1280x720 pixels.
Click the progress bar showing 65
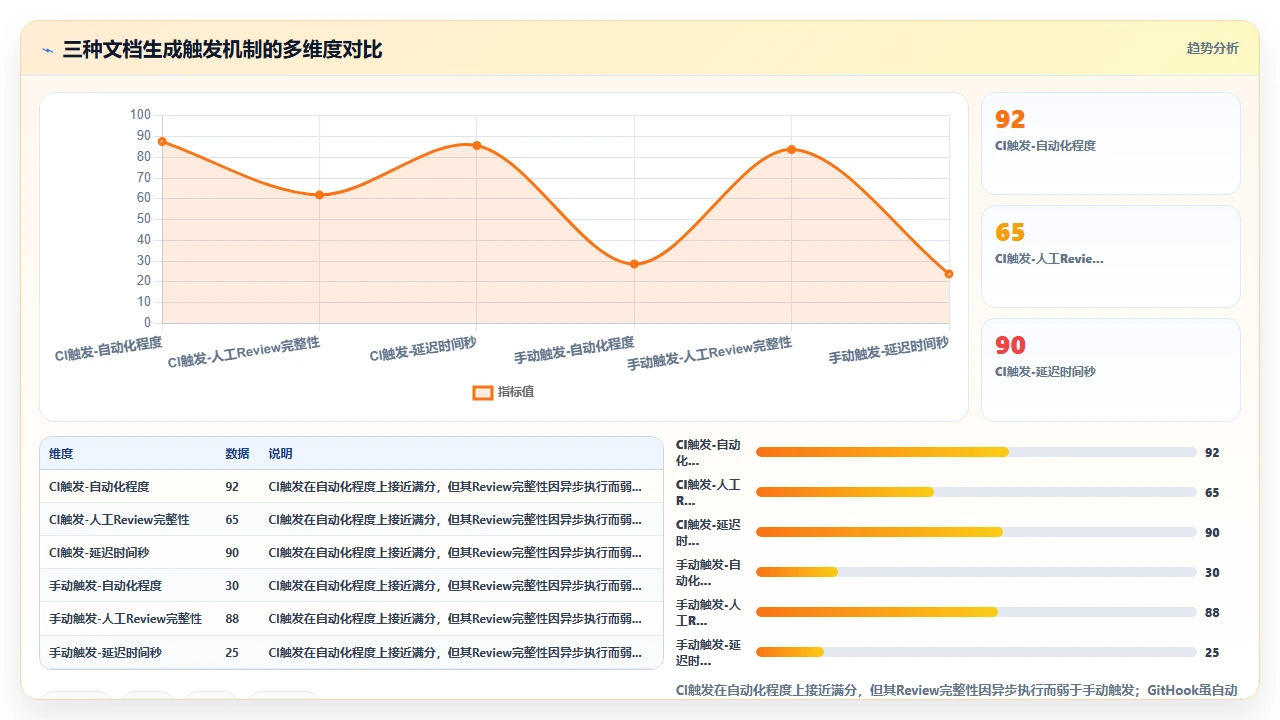pos(976,492)
